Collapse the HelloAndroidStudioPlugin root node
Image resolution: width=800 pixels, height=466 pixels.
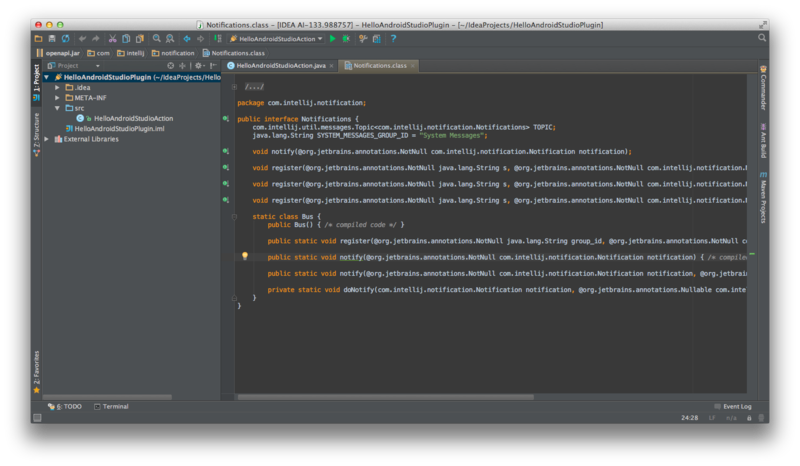[x=47, y=77]
